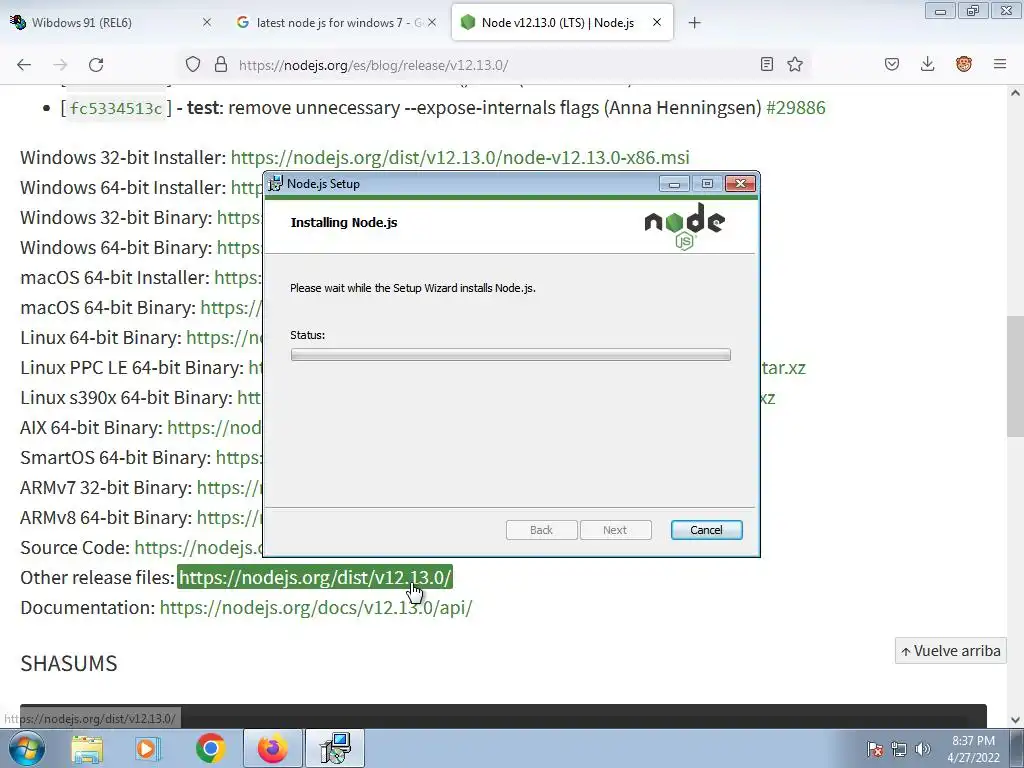
Task: Open the Source Code nodejs link
Action: [x=198, y=547]
